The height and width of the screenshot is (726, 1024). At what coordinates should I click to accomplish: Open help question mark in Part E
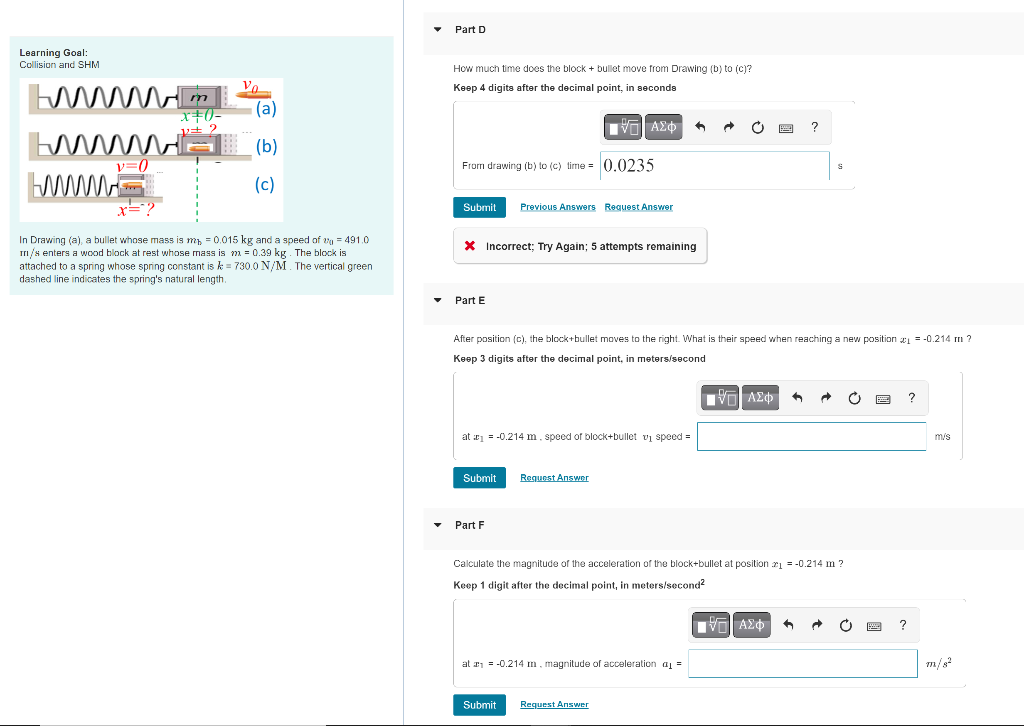[911, 397]
